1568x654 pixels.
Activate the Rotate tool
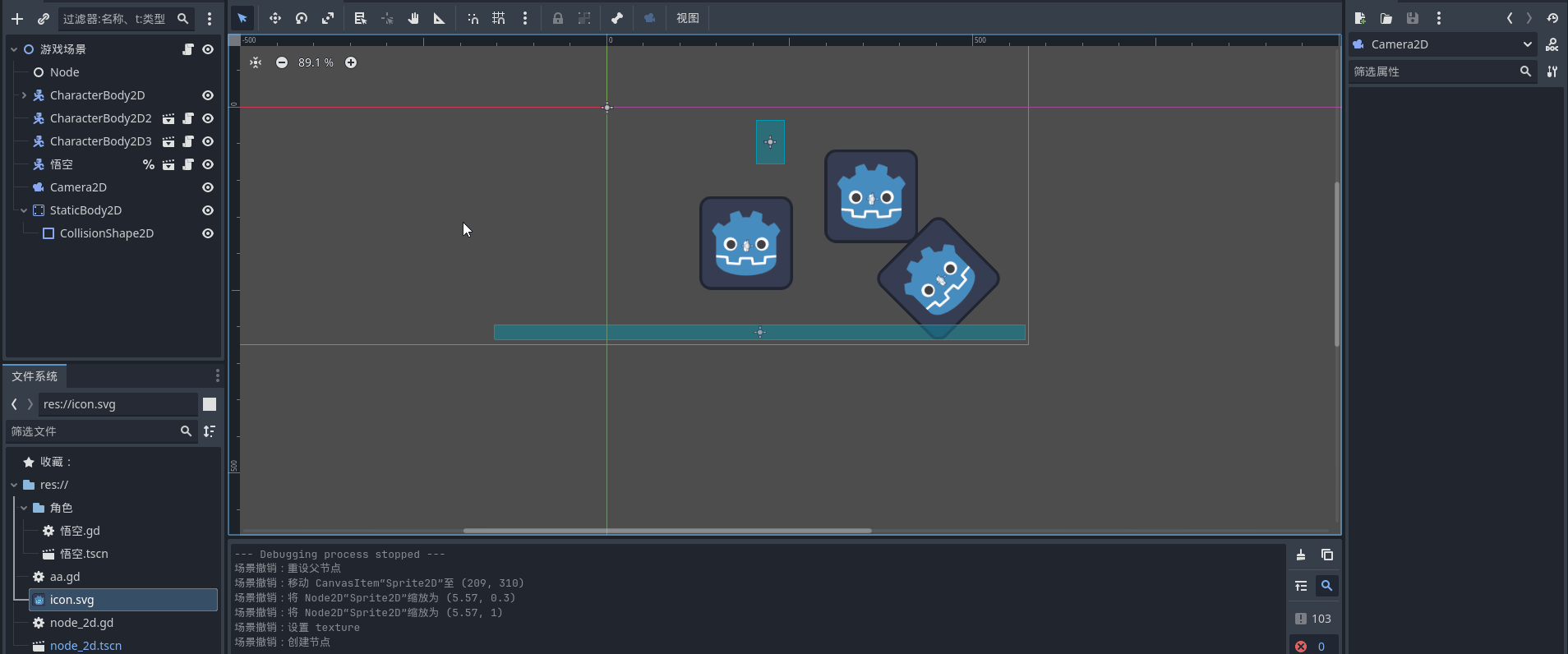click(302, 18)
